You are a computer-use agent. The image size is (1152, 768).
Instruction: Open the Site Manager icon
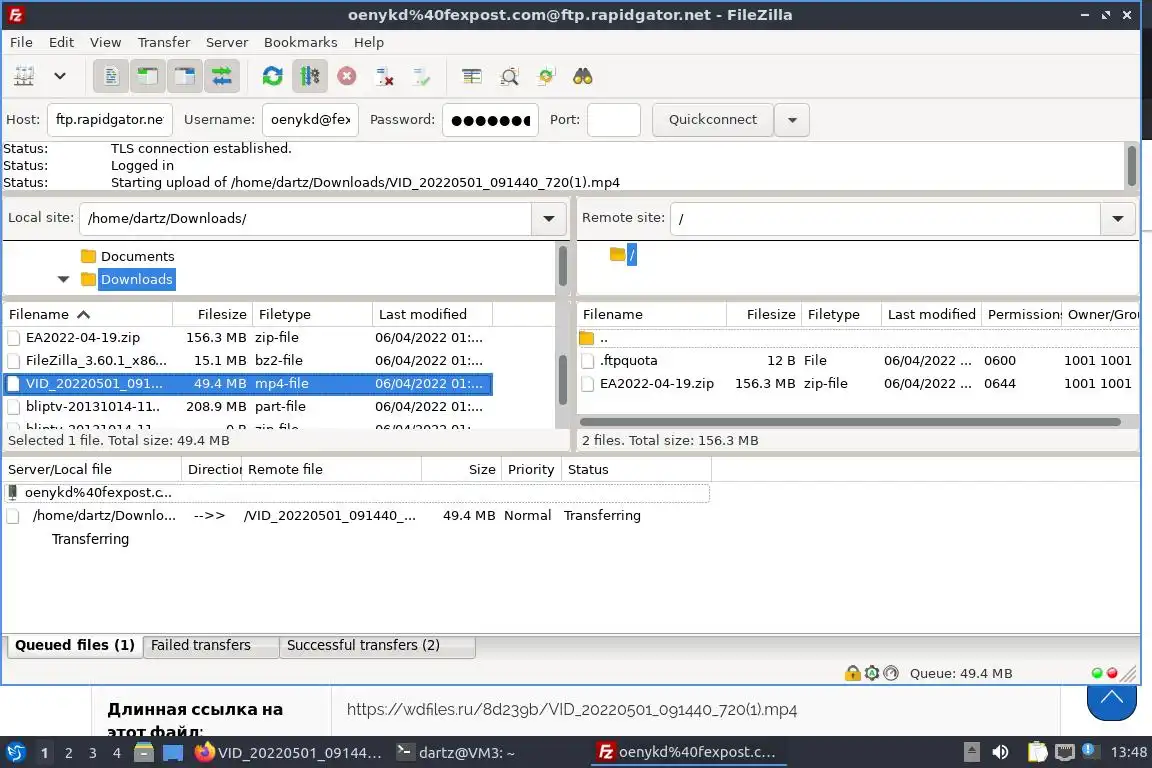(24, 76)
